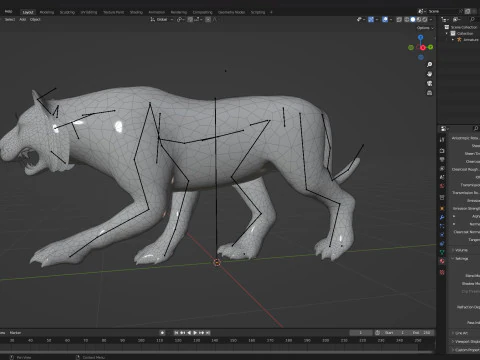Open the Output properties tab
The height and width of the screenshot is (360, 480).
point(442,160)
